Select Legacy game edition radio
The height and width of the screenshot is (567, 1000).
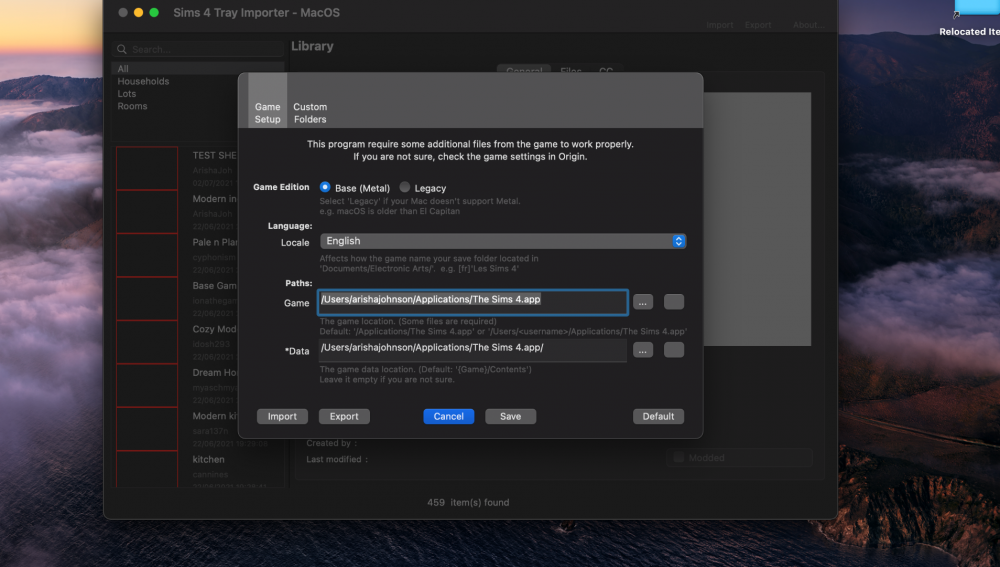pos(404,188)
